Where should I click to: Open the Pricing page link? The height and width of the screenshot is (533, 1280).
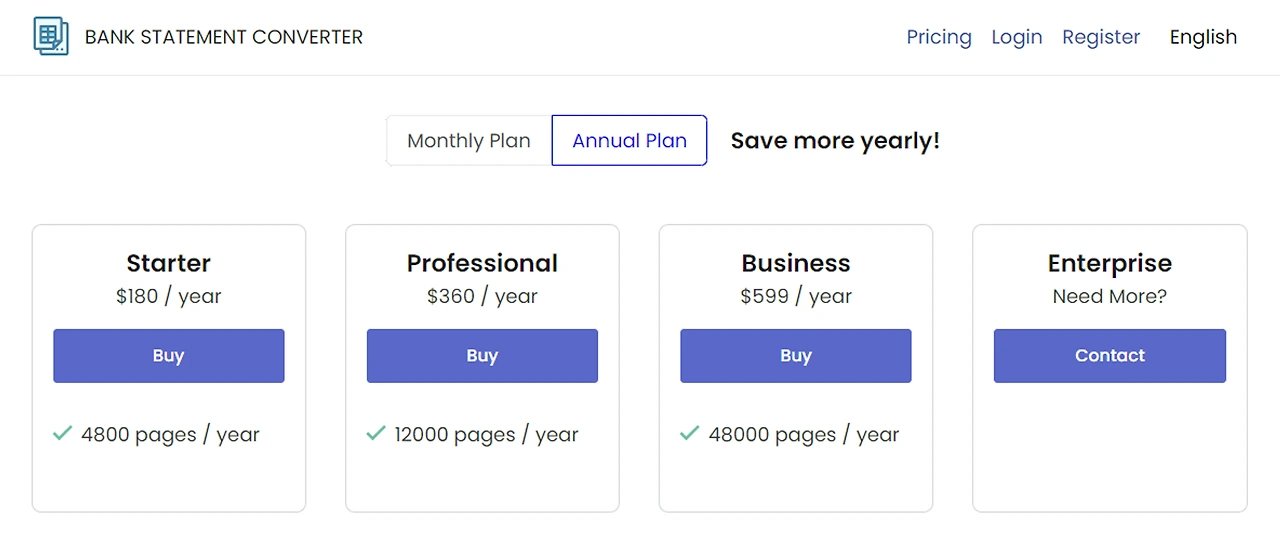[939, 37]
